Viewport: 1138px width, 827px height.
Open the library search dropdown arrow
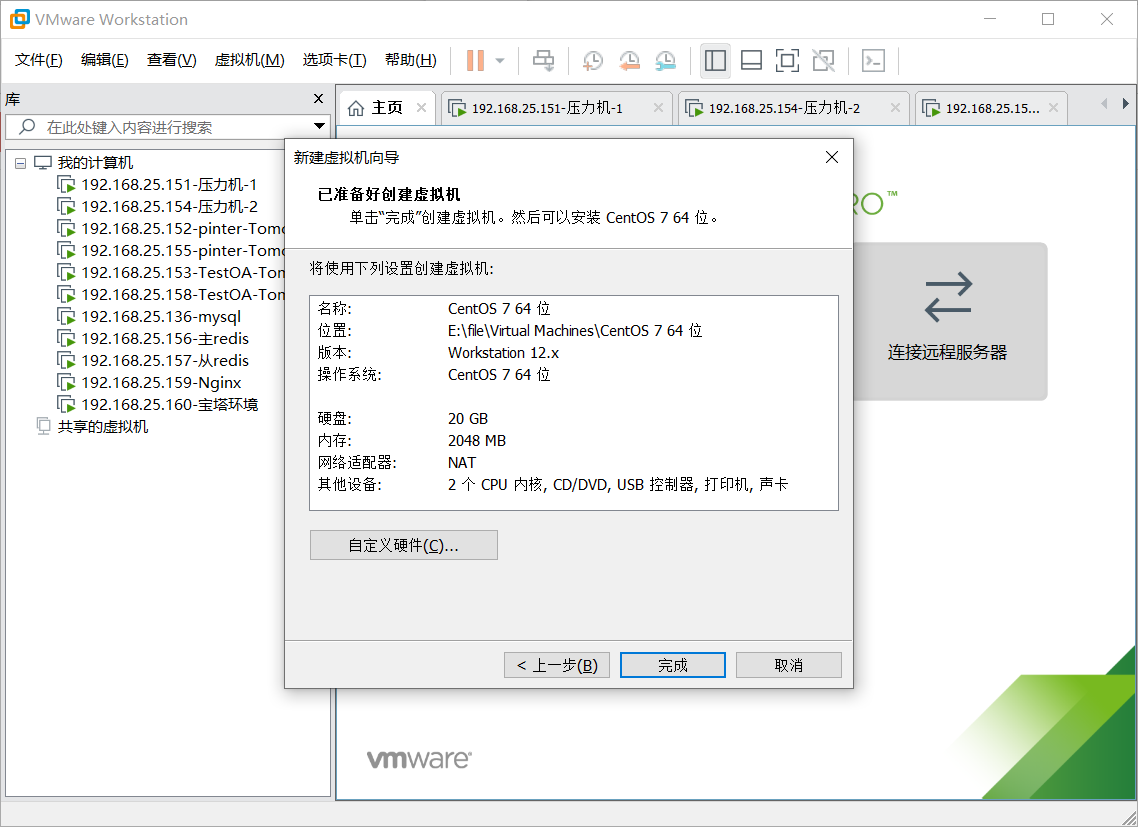click(x=319, y=126)
